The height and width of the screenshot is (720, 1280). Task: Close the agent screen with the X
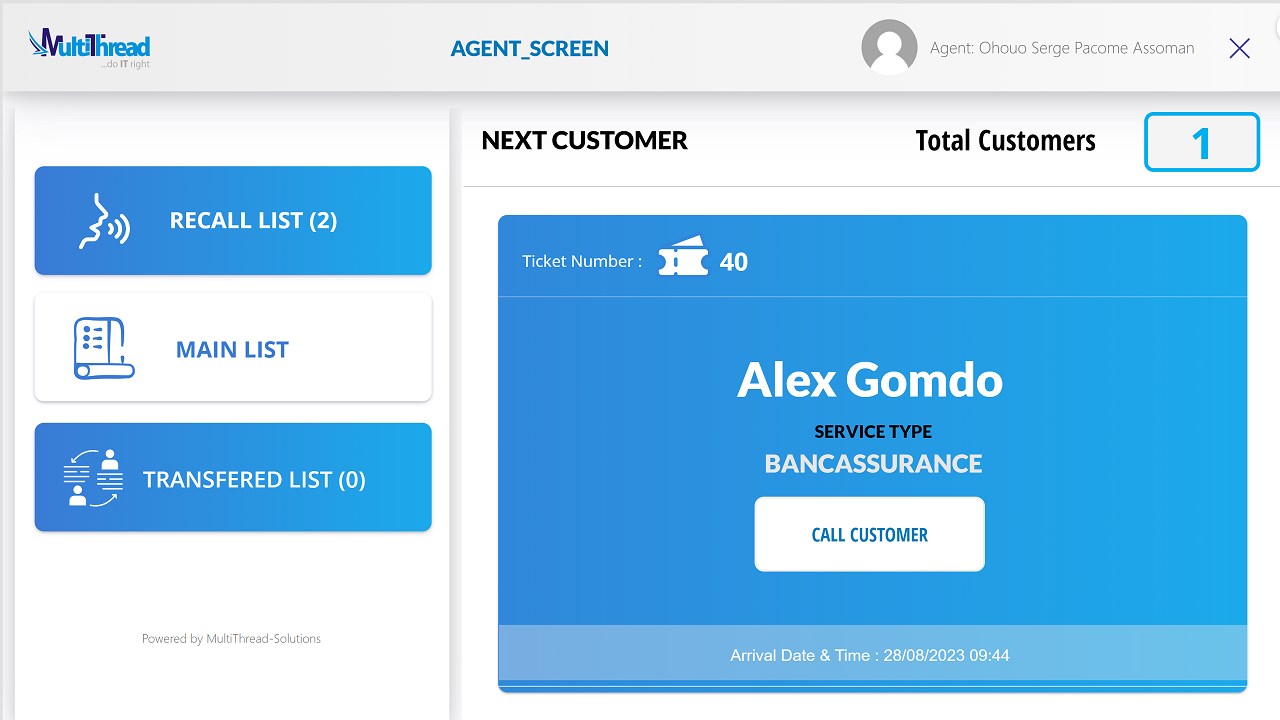click(1239, 48)
